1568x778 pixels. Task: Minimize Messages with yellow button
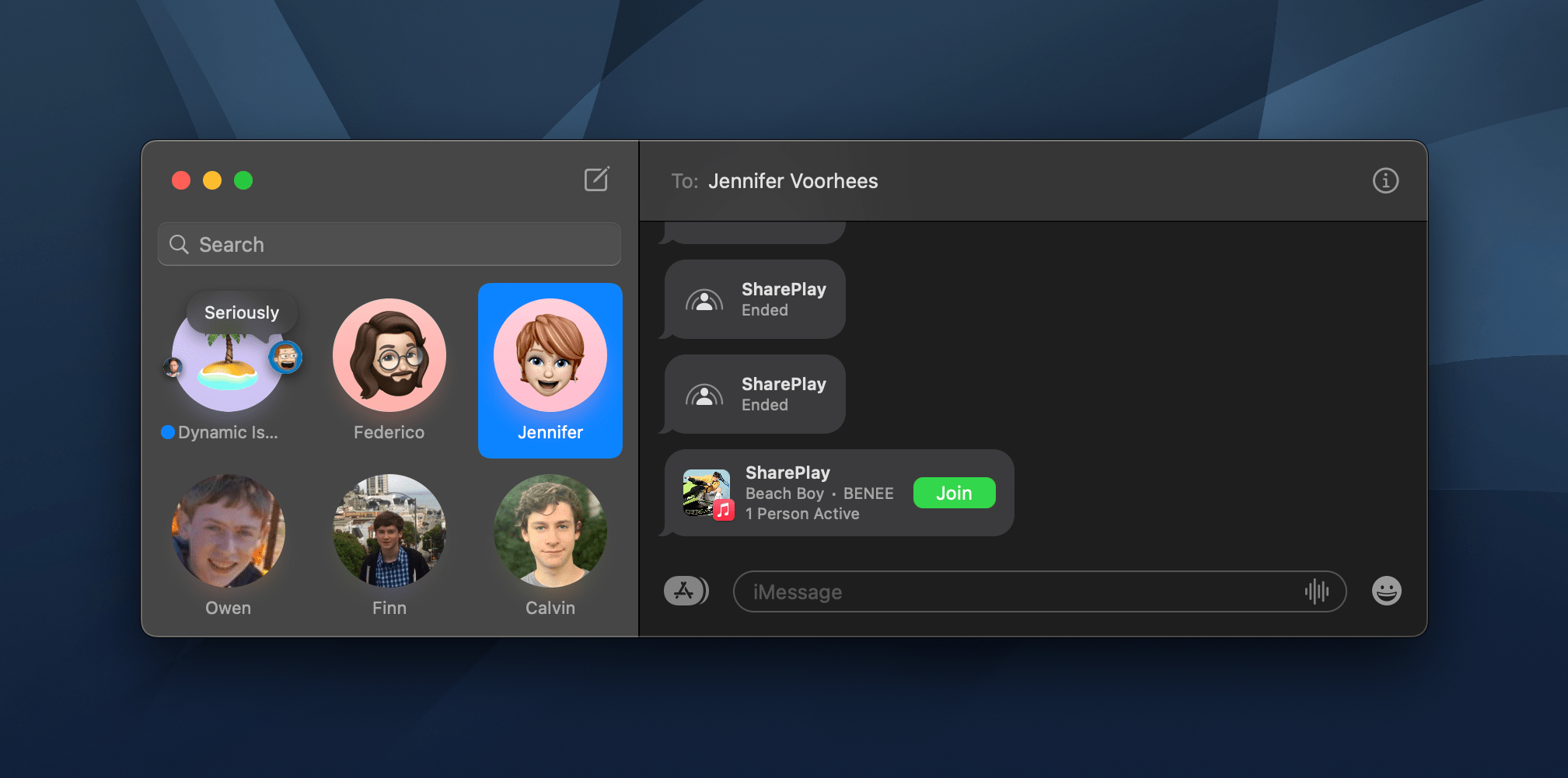tap(212, 180)
